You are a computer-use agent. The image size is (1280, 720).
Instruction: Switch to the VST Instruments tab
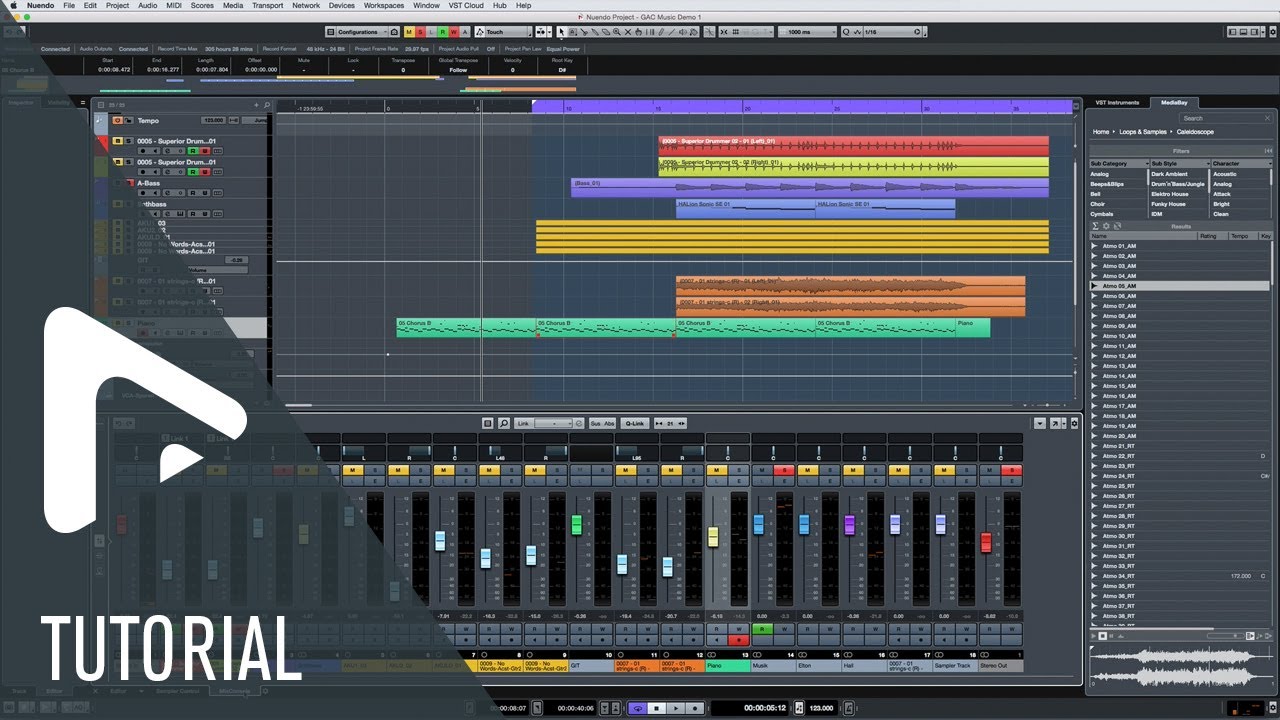click(1117, 102)
